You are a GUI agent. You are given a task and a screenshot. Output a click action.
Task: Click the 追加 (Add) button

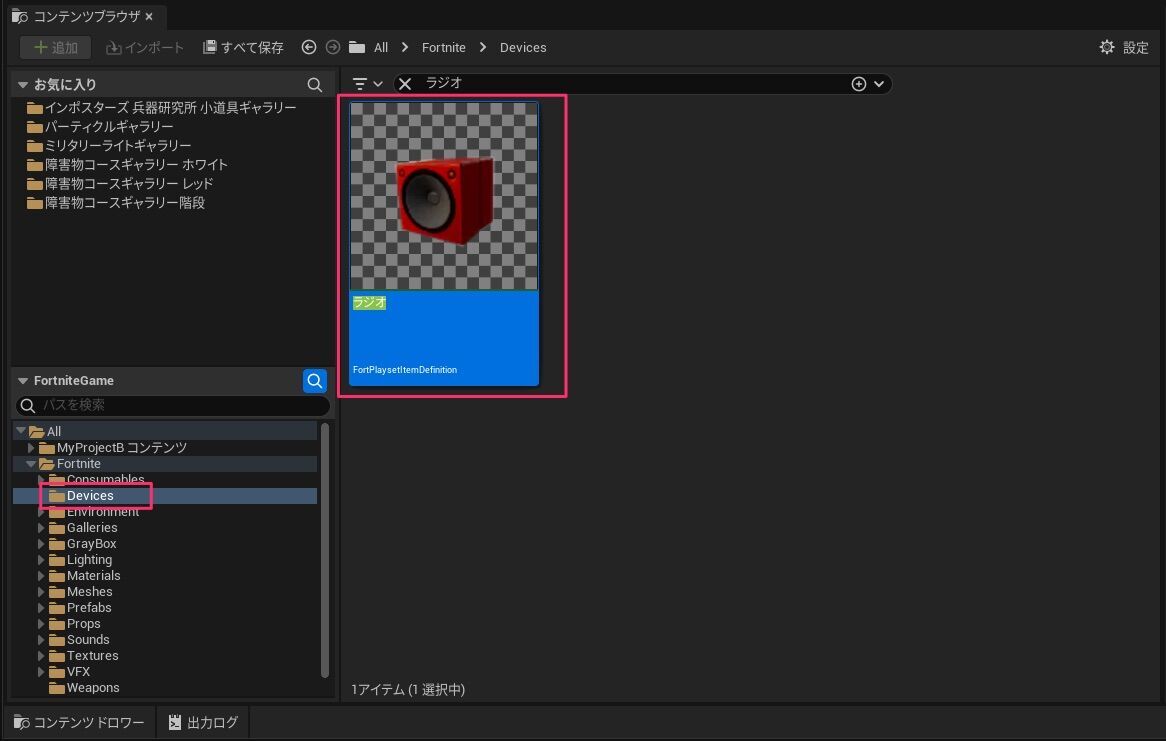point(56,48)
